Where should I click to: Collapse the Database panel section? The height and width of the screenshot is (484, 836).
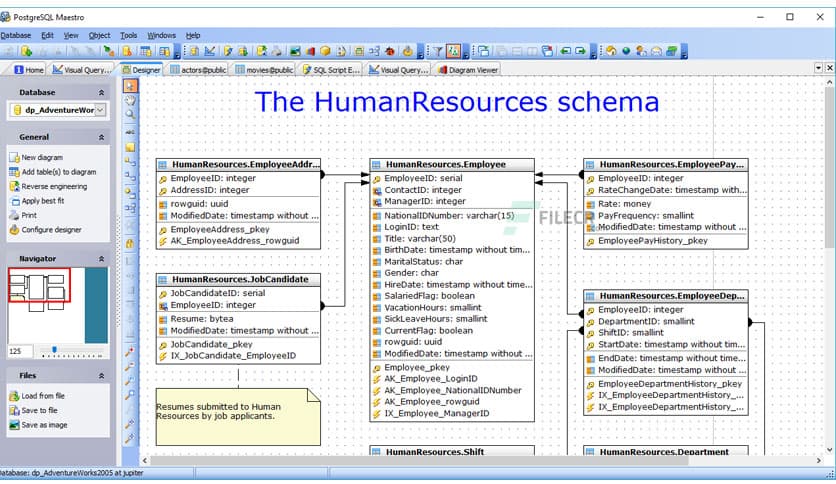pyautogui.click(x=101, y=93)
